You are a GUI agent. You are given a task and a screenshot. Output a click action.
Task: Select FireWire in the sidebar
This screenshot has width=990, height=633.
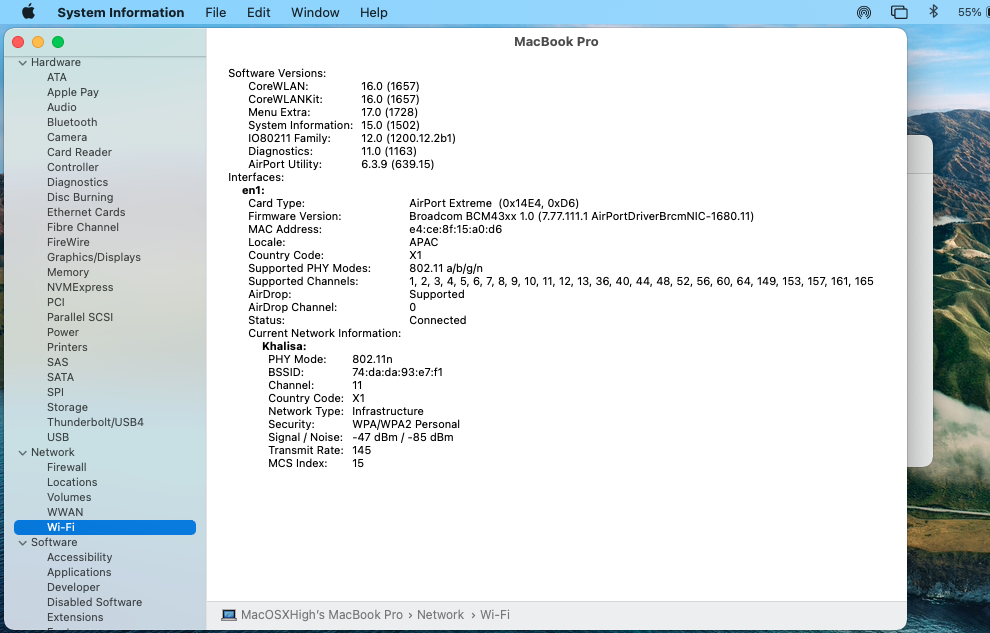pos(68,242)
